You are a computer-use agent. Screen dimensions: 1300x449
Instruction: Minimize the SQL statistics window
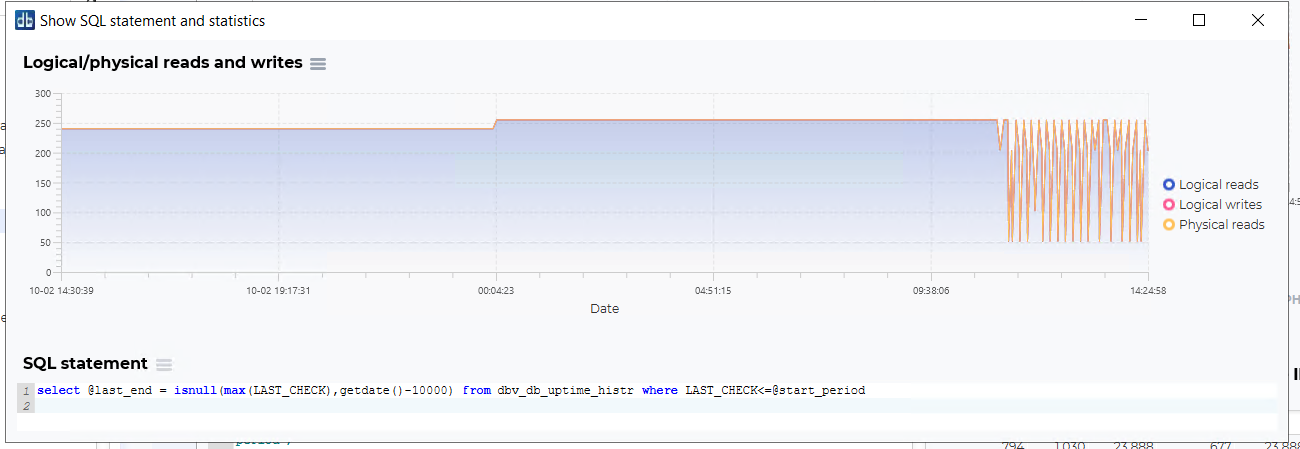[1141, 20]
